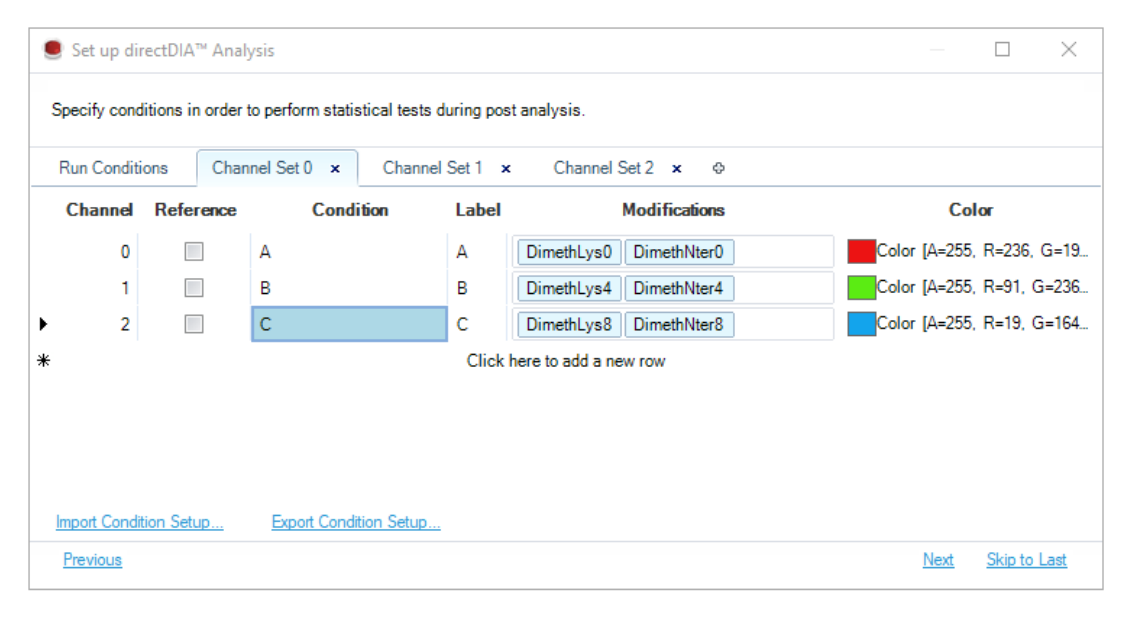Click the DimethNter8 modification tag

coord(679,324)
